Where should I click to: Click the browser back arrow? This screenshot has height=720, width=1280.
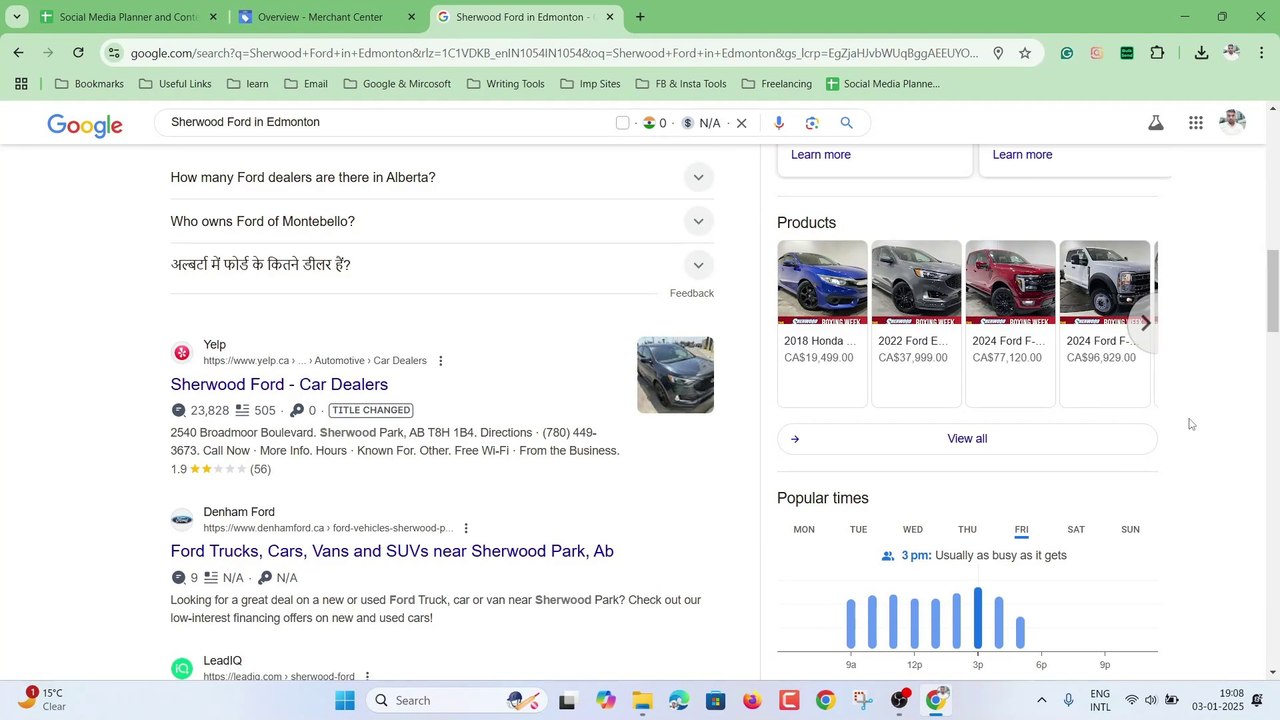pos(18,52)
